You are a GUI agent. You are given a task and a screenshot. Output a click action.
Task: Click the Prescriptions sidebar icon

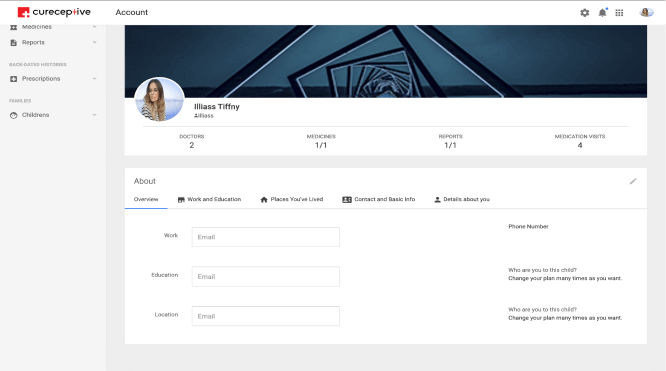[x=14, y=79]
